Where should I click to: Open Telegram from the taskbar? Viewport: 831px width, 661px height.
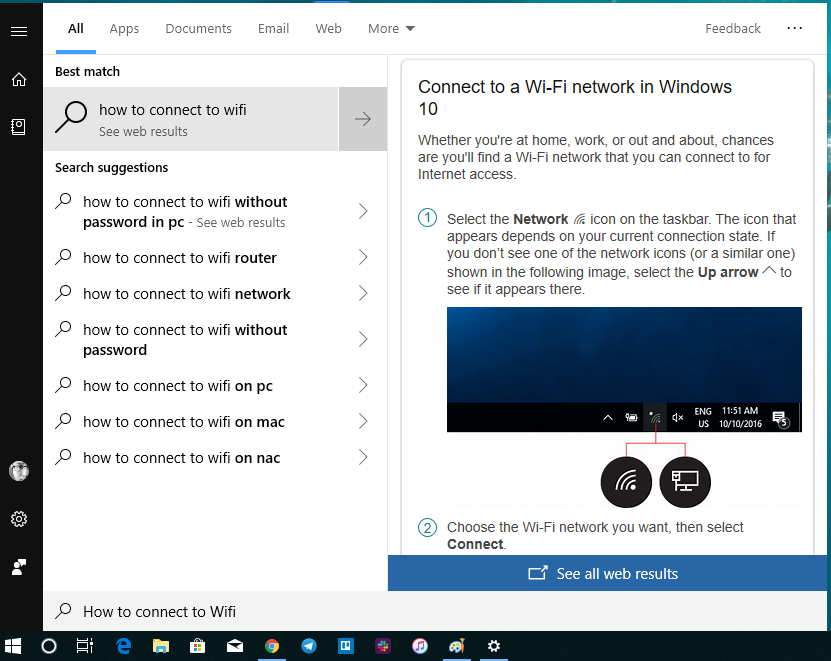click(x=309, y=646)
